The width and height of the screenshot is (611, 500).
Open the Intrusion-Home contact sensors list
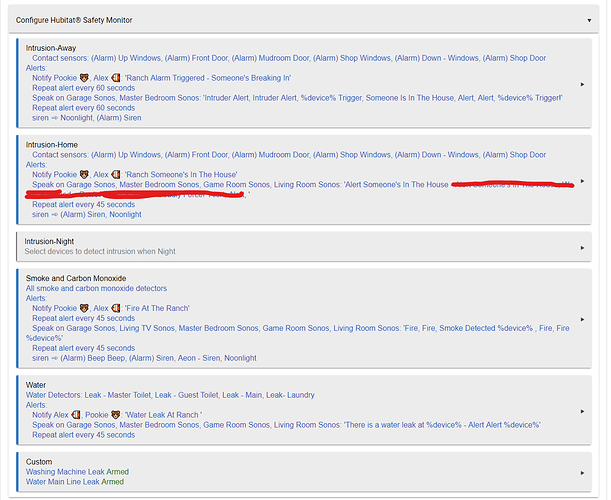(289, 155)
